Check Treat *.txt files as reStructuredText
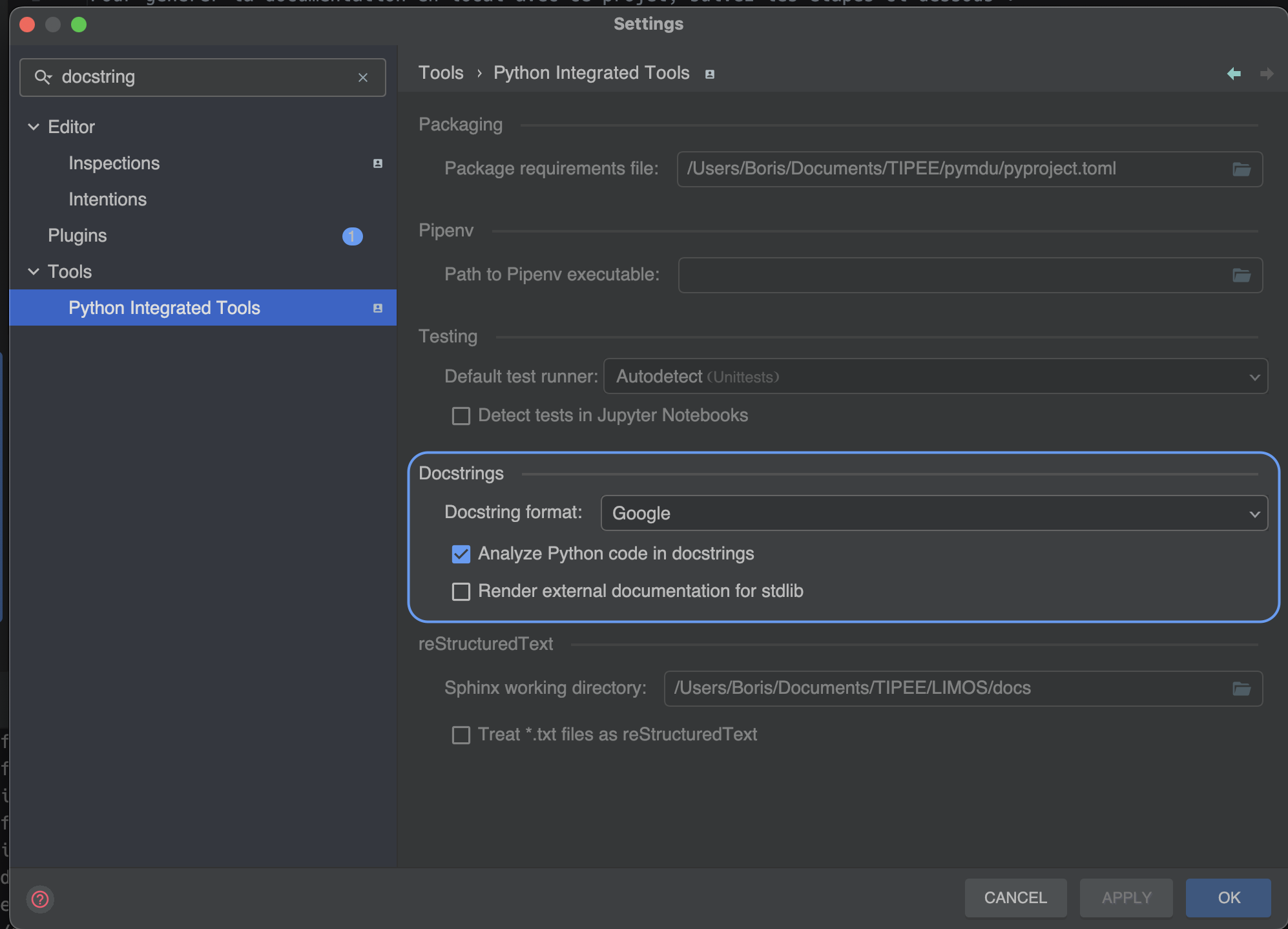The width and height of the screenshot is (1288, 929). pyautogui.click(x=461, y=735)
